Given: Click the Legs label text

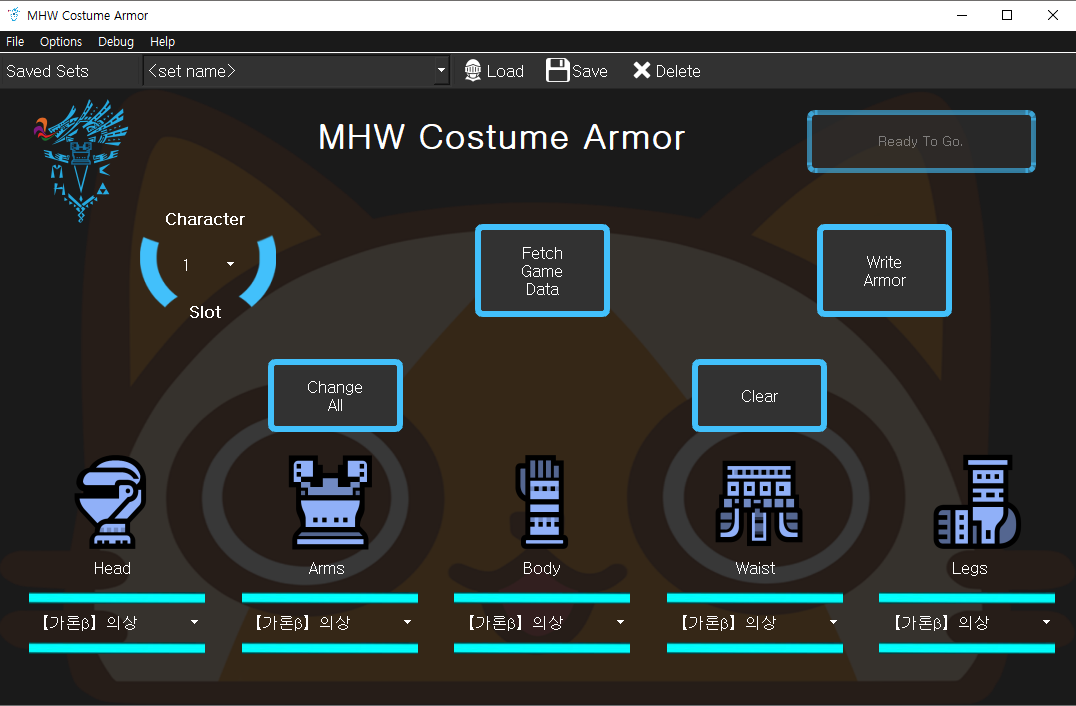Looking at the screenshot, I should click(x=969, y=568).
